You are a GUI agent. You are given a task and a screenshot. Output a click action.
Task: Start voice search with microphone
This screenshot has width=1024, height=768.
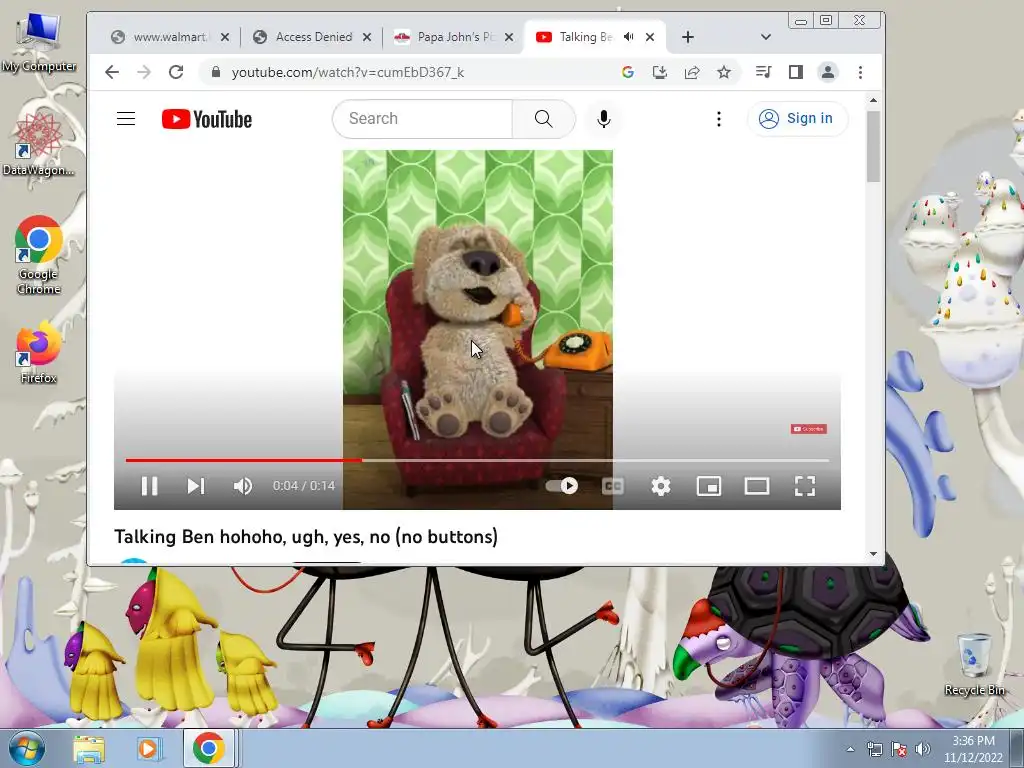[x=603, y=119]
